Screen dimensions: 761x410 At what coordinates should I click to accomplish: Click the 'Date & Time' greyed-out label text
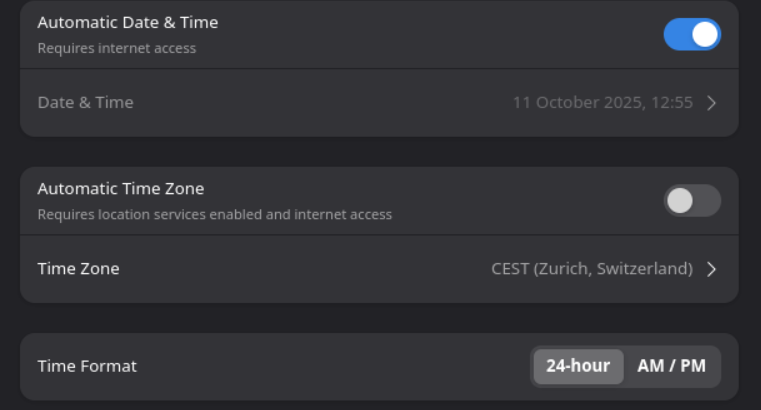pos(85,103)
